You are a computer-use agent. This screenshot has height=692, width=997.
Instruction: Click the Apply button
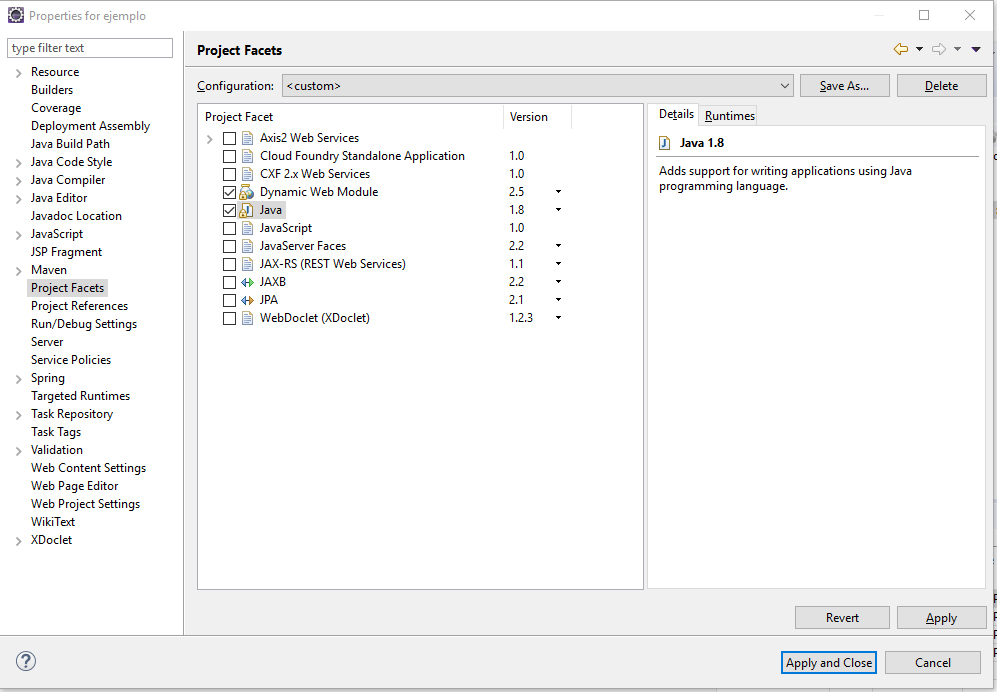point(941,618)
